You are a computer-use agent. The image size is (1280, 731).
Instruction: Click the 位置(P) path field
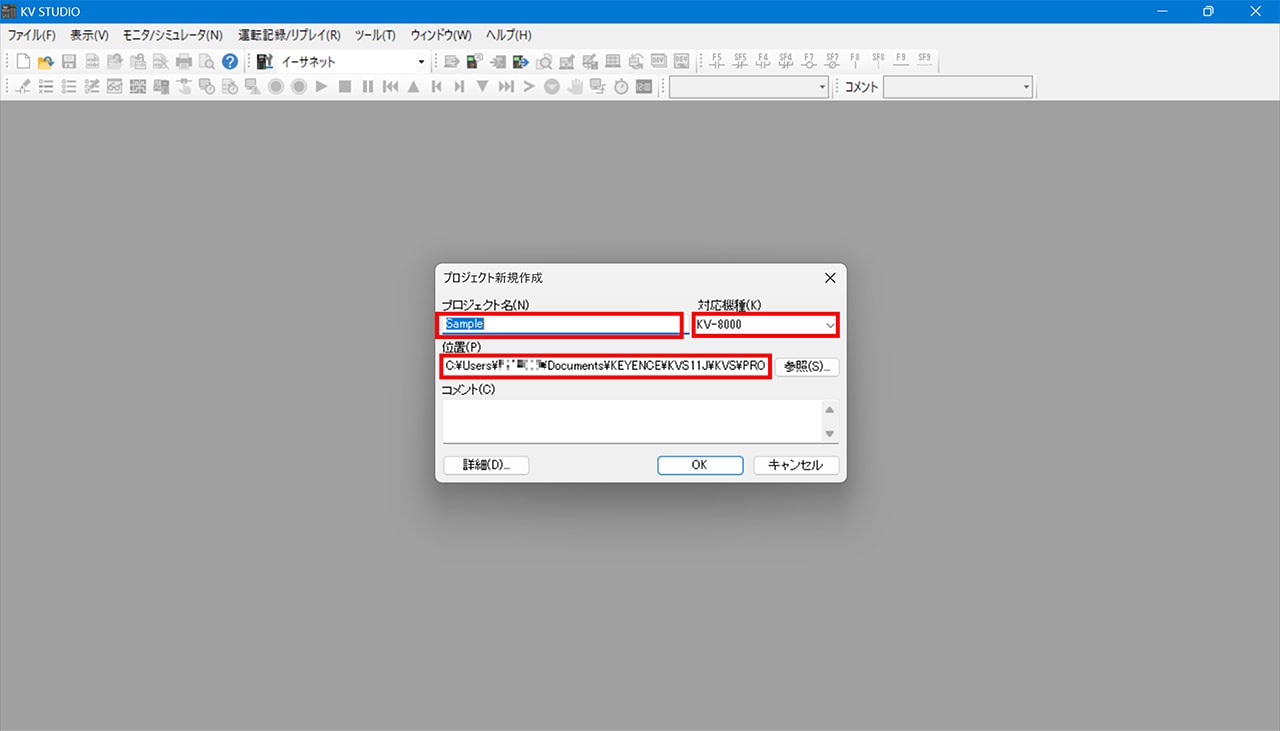(605, 366)
